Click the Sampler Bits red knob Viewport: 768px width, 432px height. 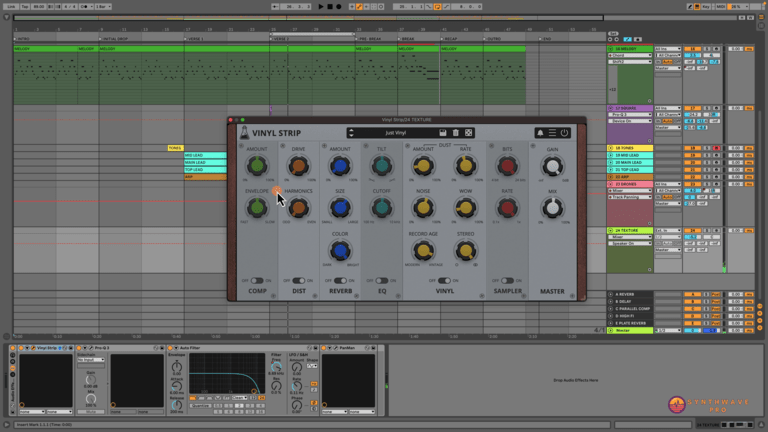507,166
